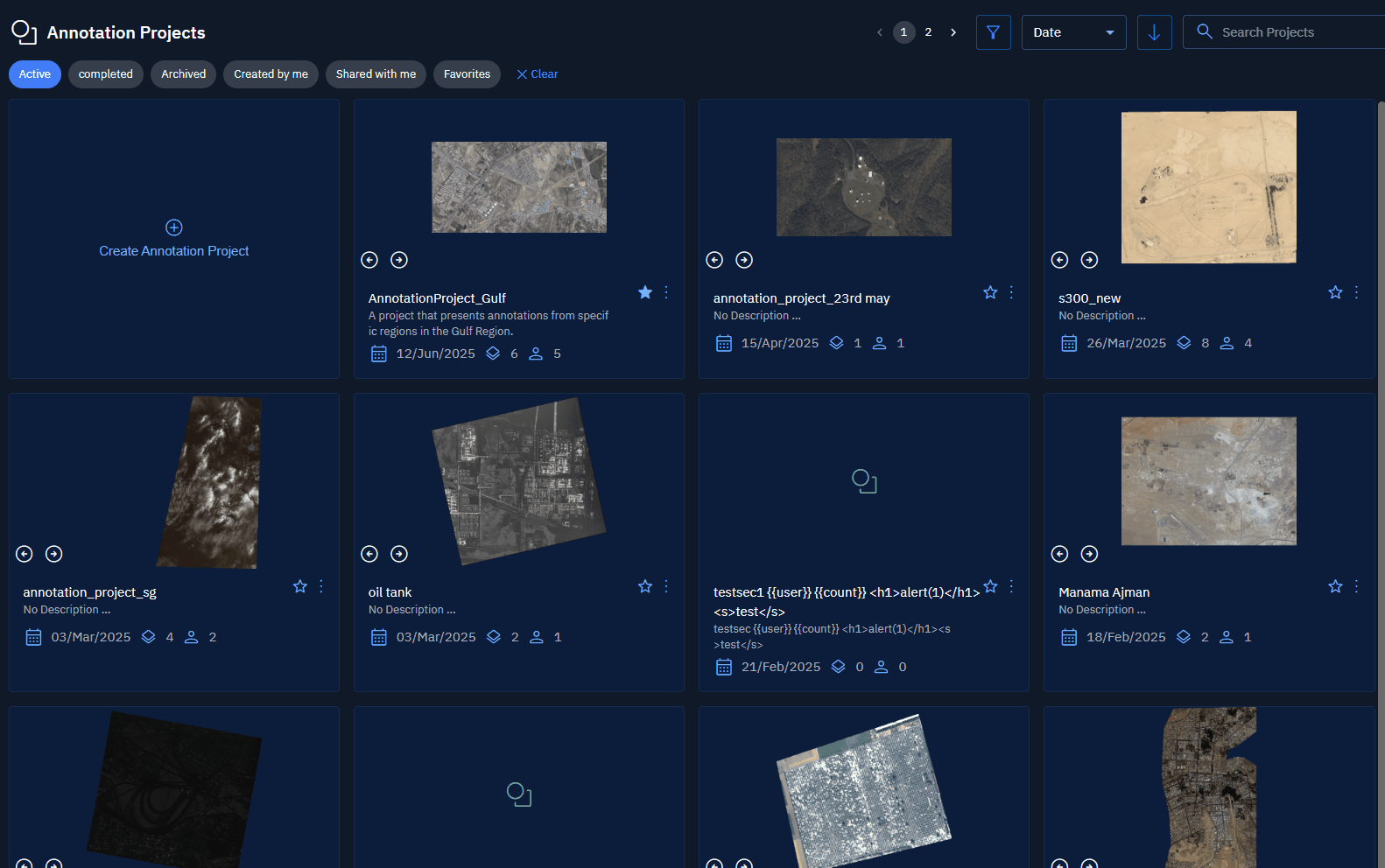Open three-dot menu for oil tank project
Image resolution: width=1385 pixels, height=868 pixels.
pyautogui.click(x=666, y=586)
